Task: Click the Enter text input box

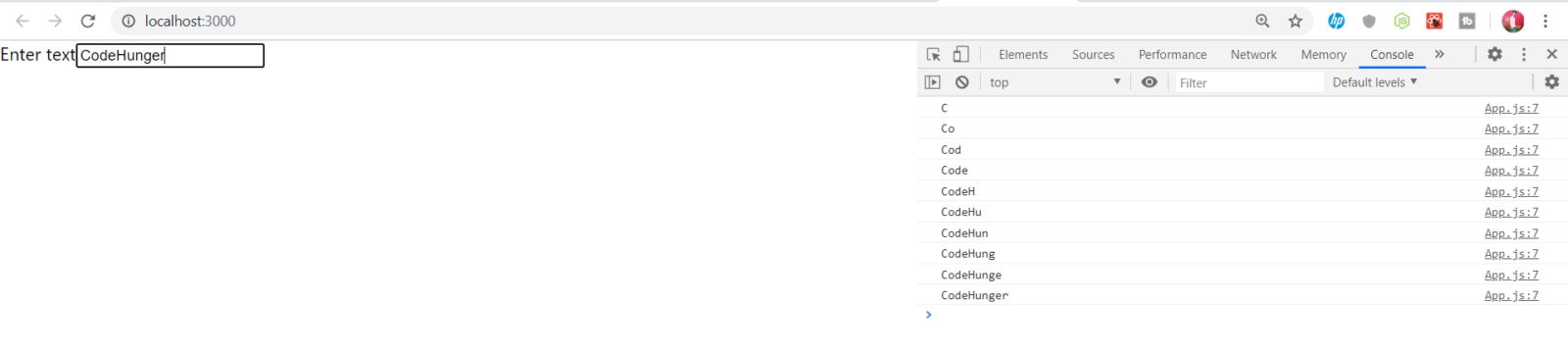Action: pyautogui.click(x=171, y=55)
